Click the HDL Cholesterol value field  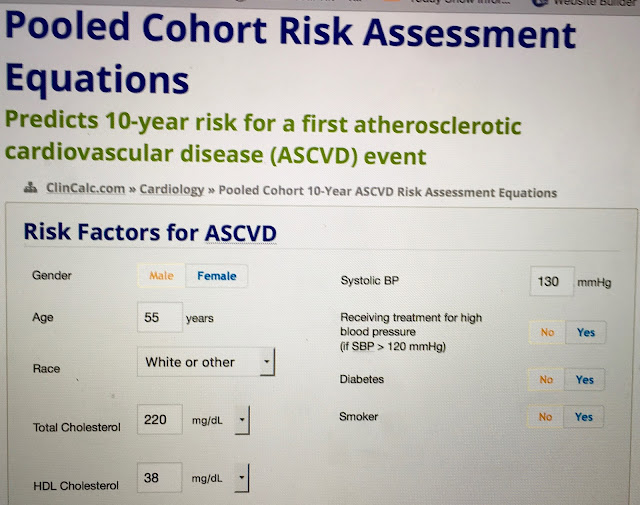[x=159, y=478]
